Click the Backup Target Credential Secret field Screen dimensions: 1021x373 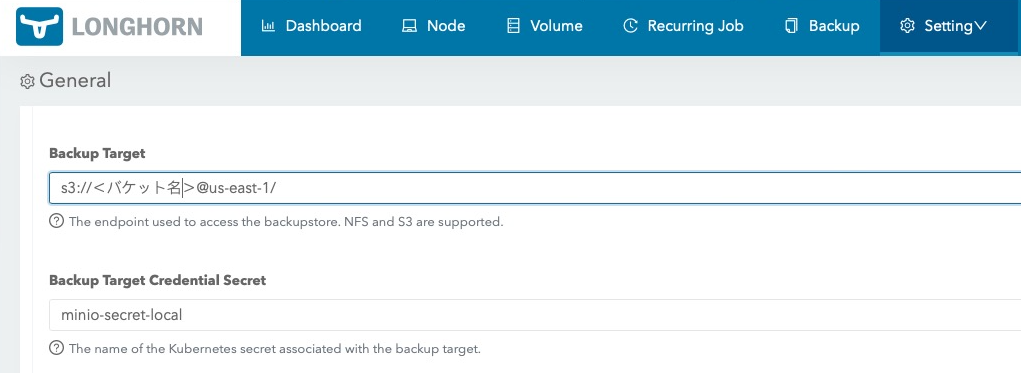[x=535, y=315]
